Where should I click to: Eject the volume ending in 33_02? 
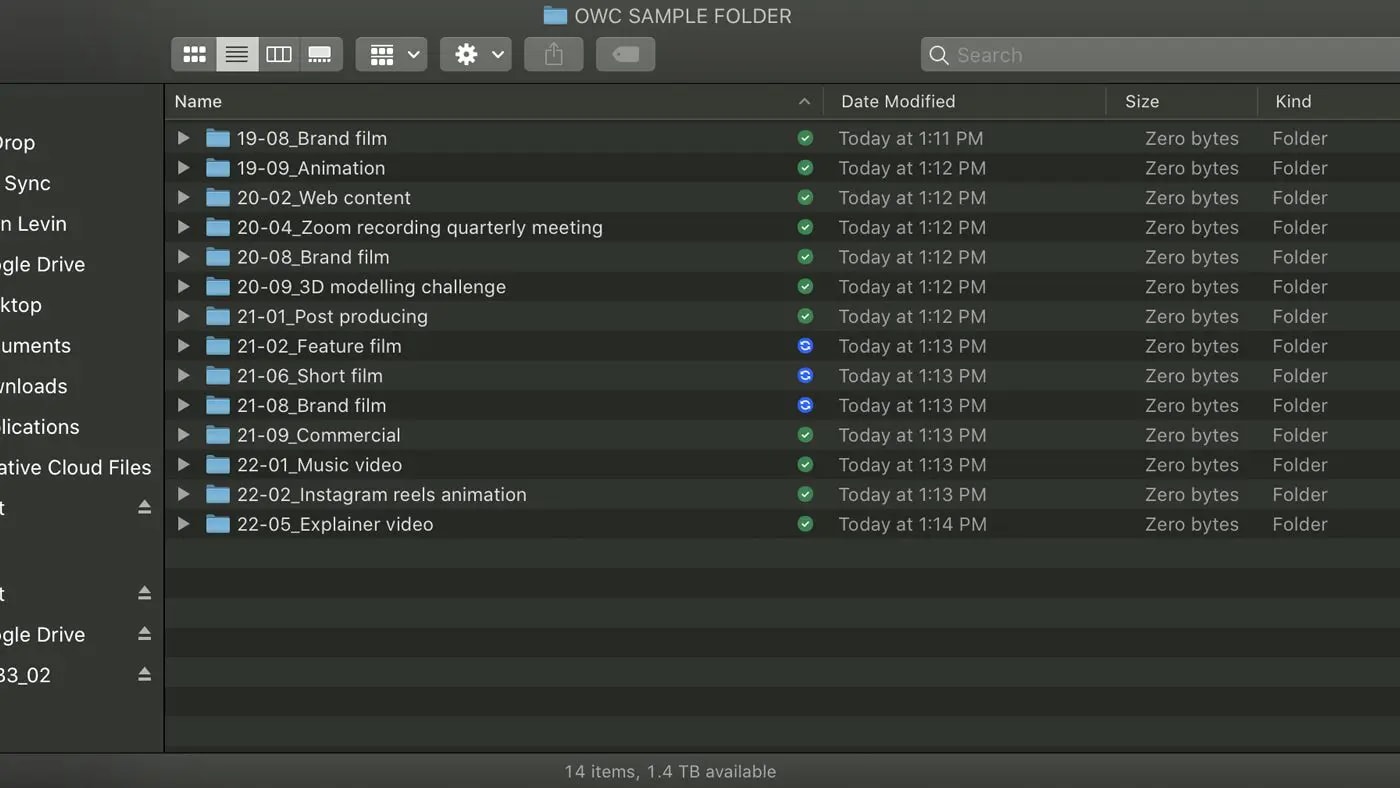coord(144,675)
